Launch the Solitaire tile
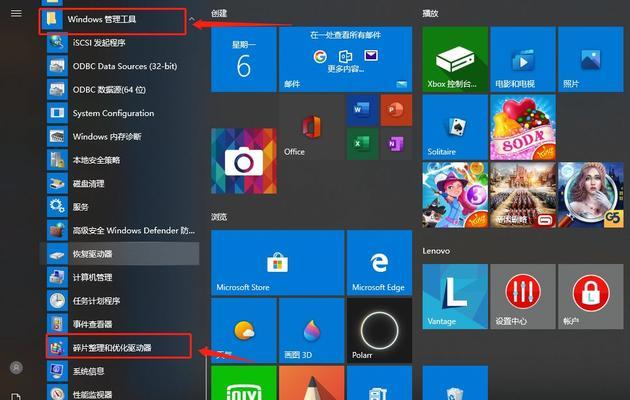This screenshot has width=630, height=400. (x=455, y=127)
